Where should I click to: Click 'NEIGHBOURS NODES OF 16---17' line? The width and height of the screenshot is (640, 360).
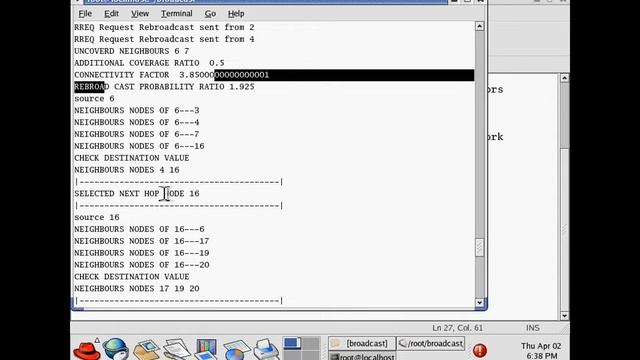pos(142,241)
